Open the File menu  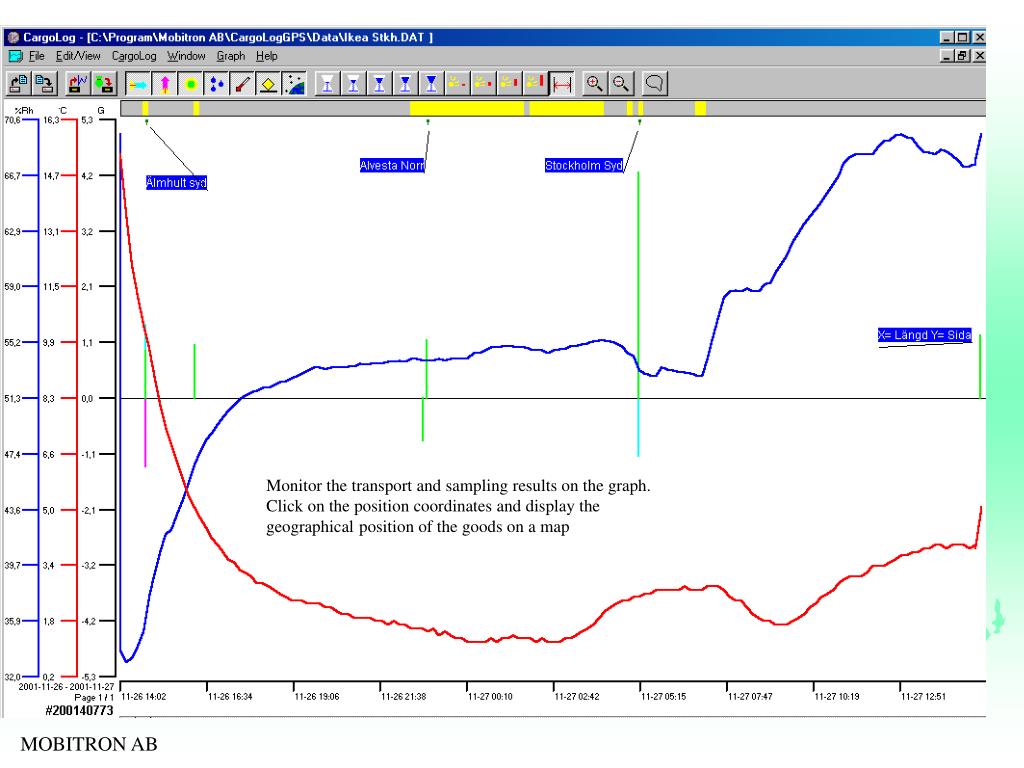point(37,56)
